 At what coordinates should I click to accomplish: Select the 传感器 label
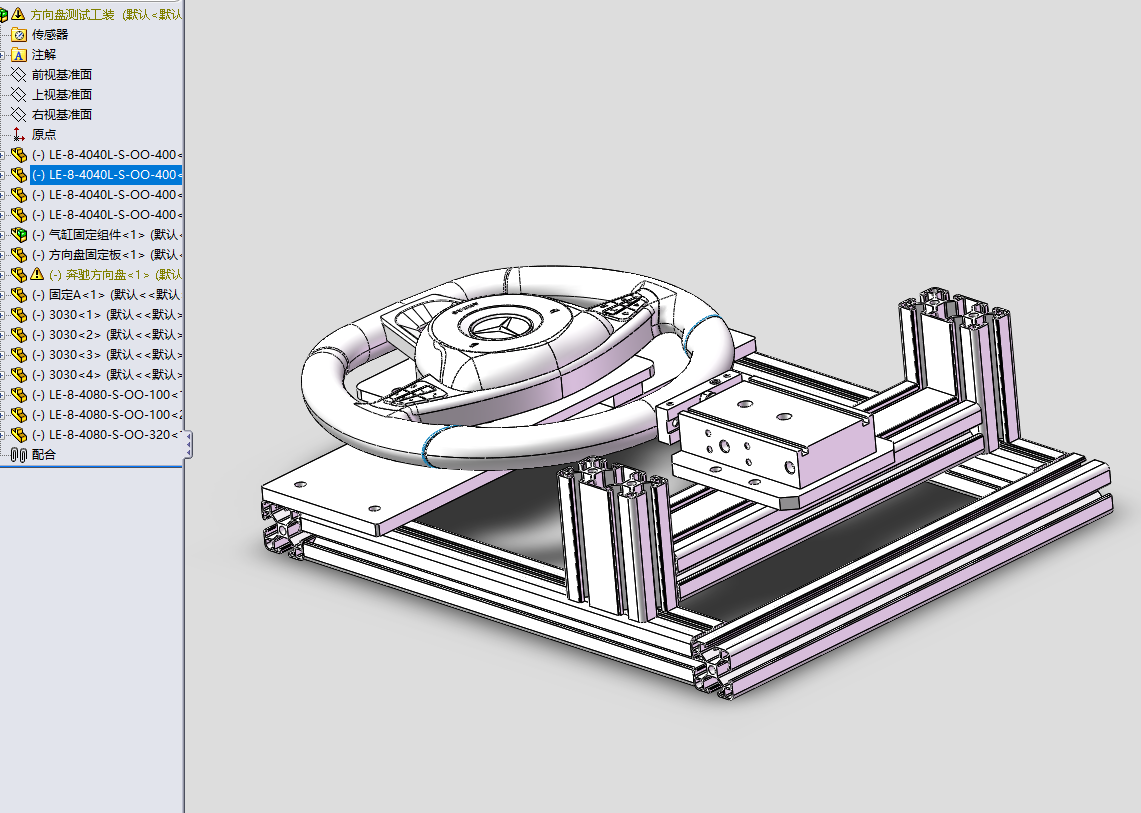point(49,34)
